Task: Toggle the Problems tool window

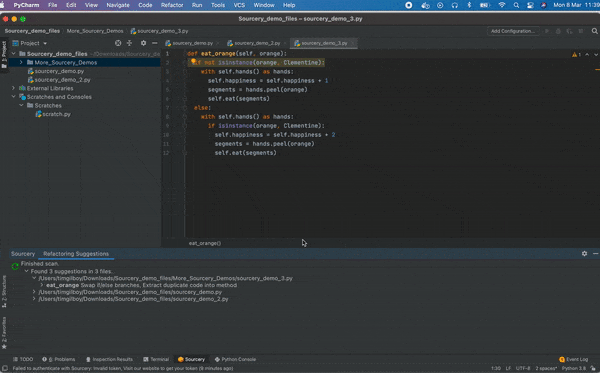Action: (x=59, y=359)
